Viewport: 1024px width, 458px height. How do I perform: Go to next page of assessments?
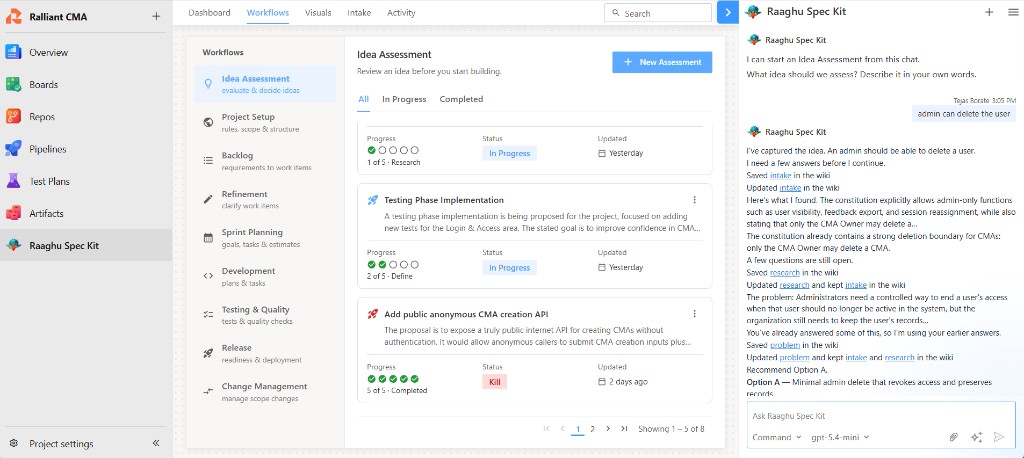pyautogui.click(x=608, y=429)
